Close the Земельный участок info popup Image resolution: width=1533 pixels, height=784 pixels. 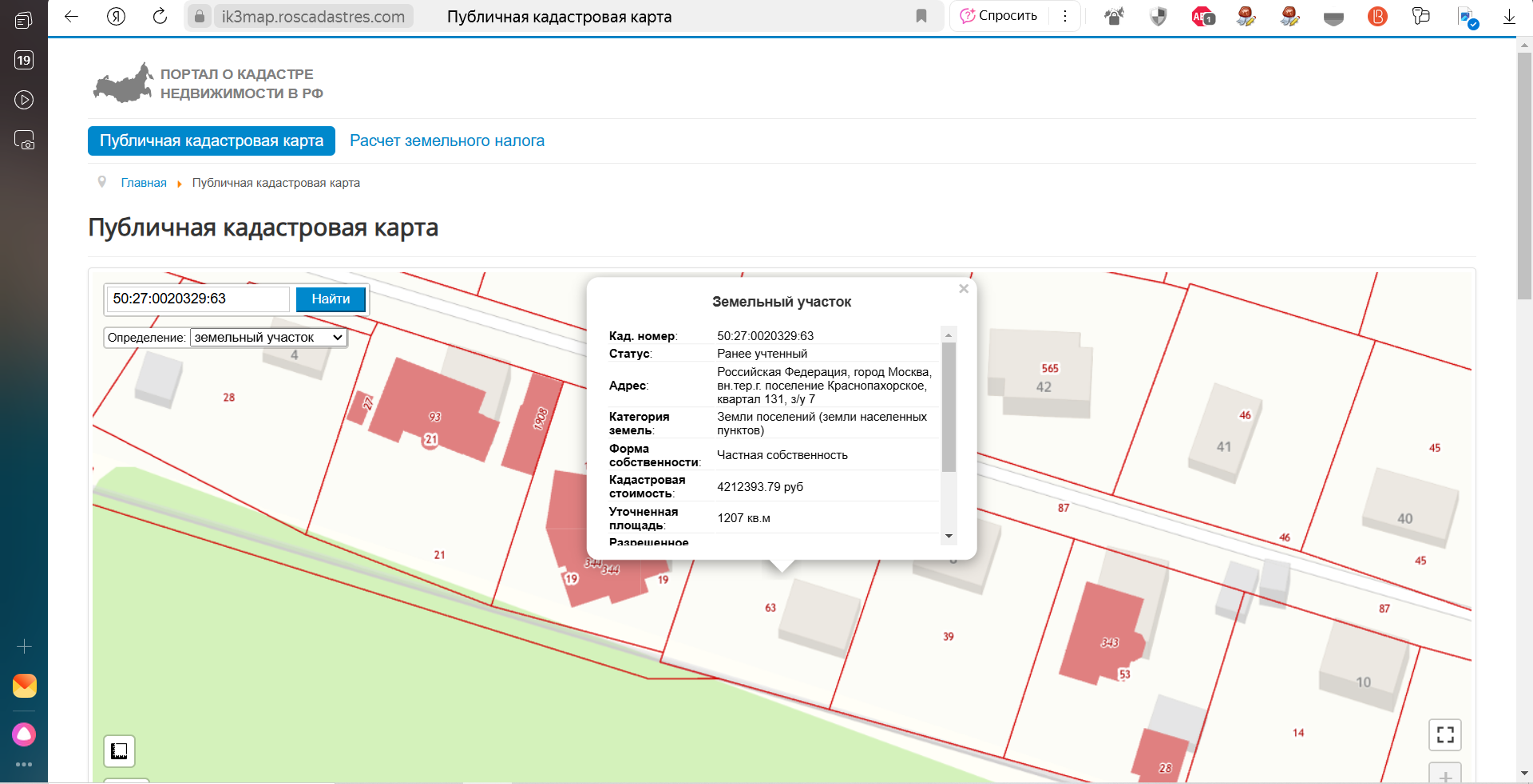[x=964, y=289]
